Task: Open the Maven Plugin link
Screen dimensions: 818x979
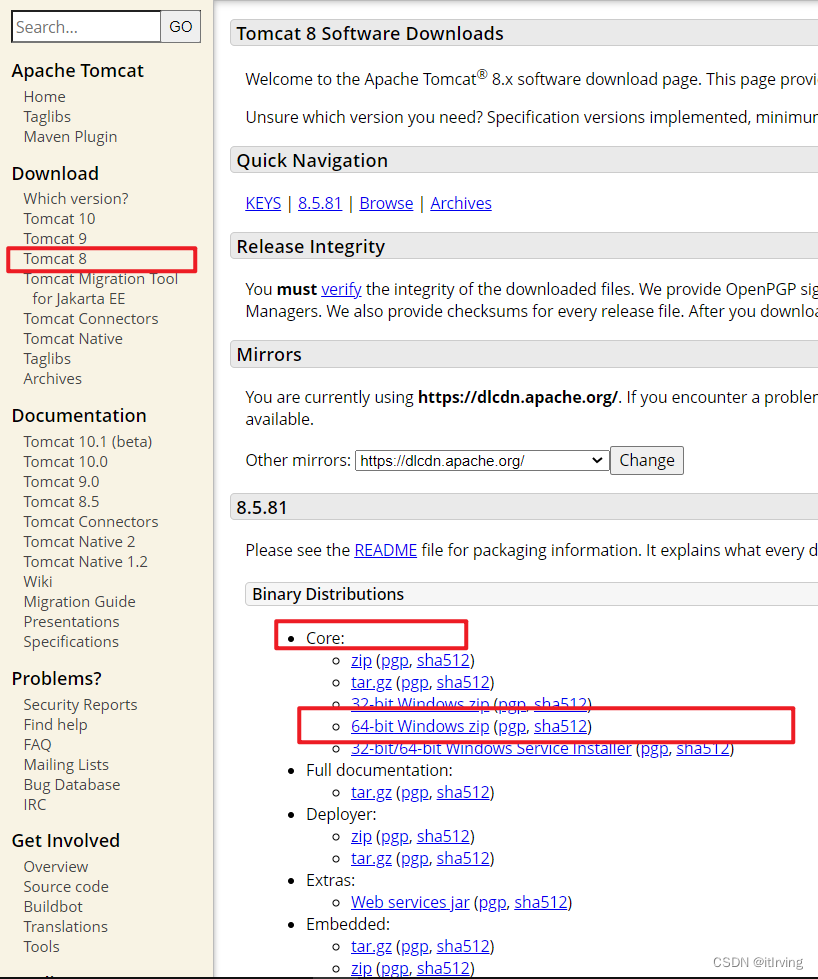Action: (70, 137)
